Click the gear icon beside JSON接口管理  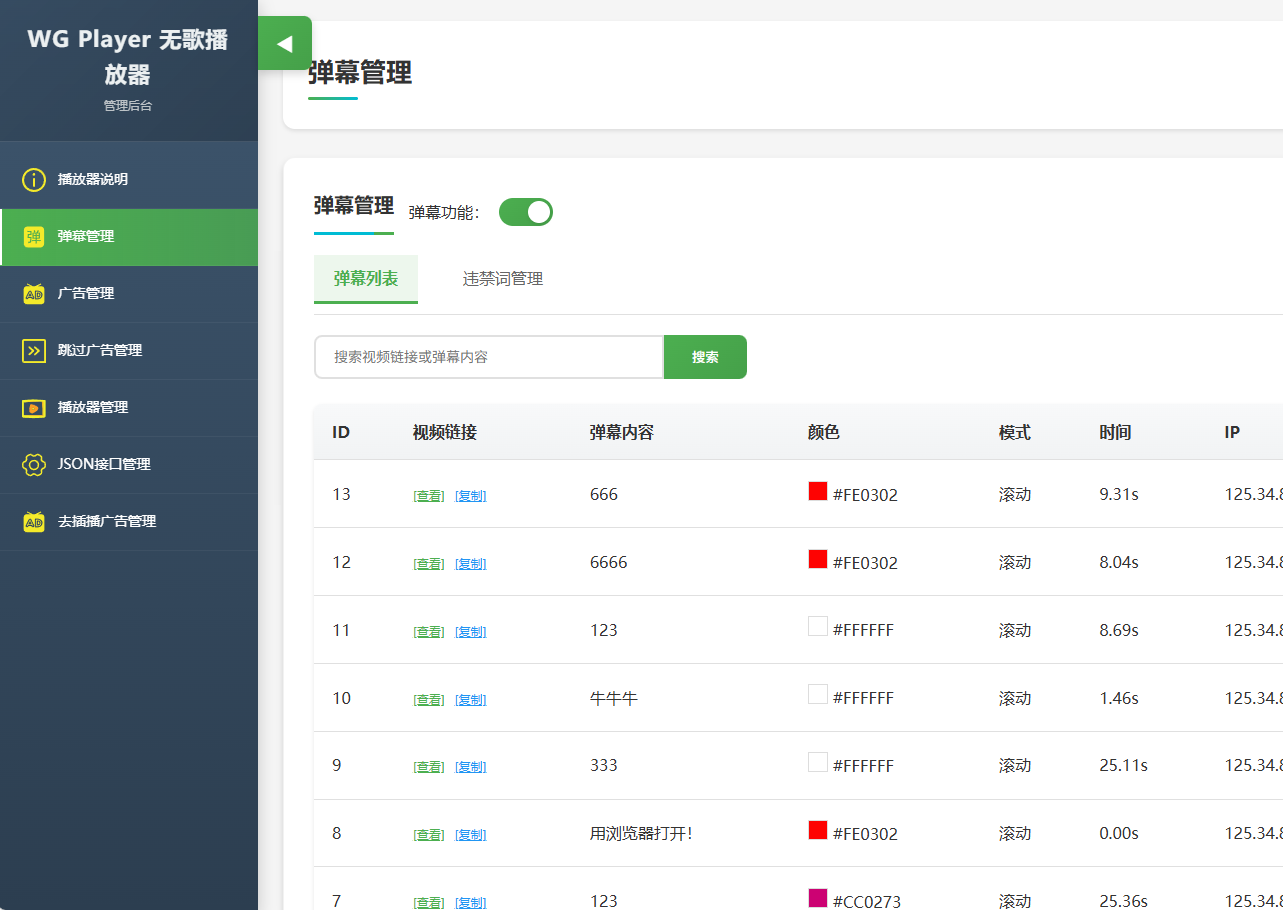click(x=34, y=465)
